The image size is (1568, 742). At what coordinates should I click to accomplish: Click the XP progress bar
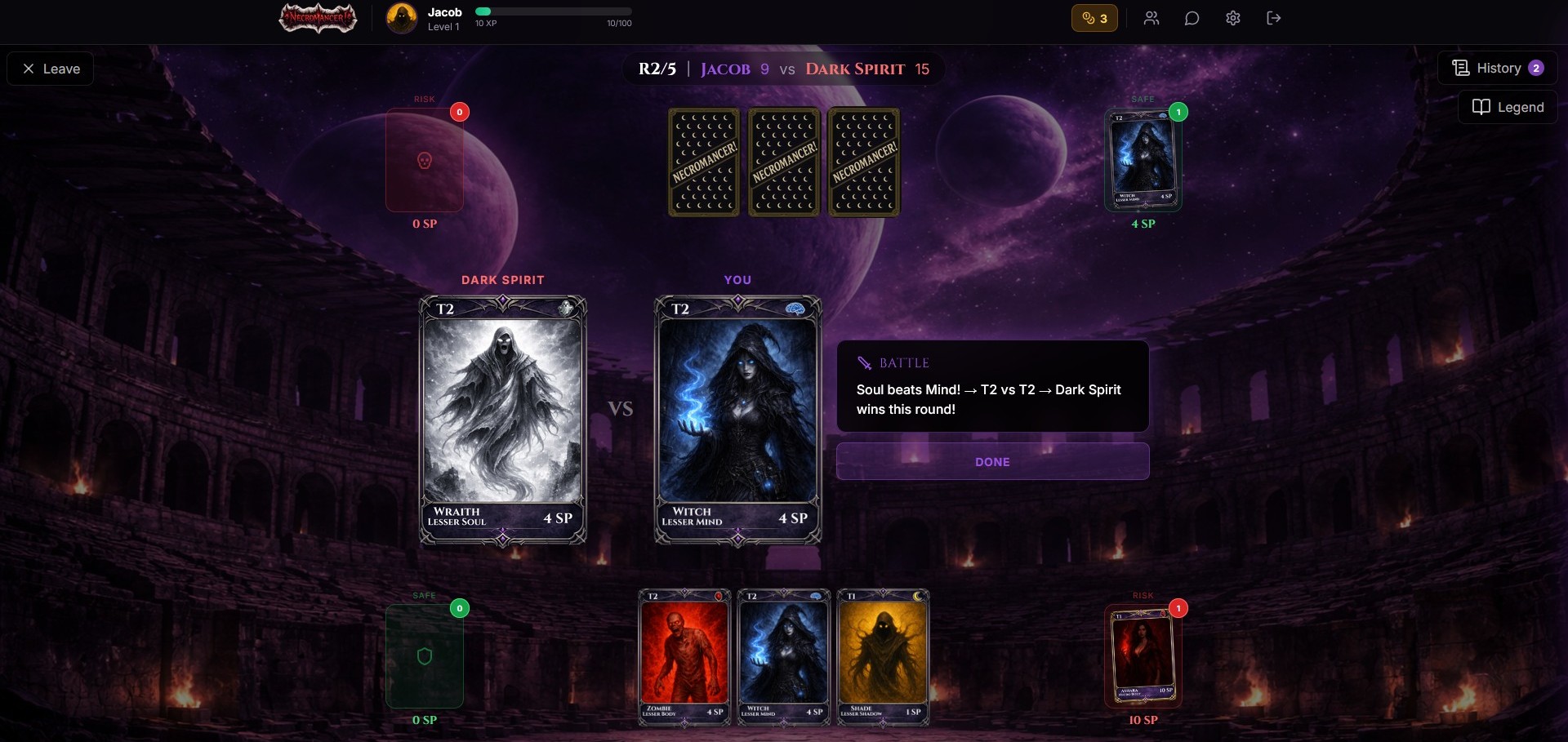pyautogui.click(x=554, y=11)
